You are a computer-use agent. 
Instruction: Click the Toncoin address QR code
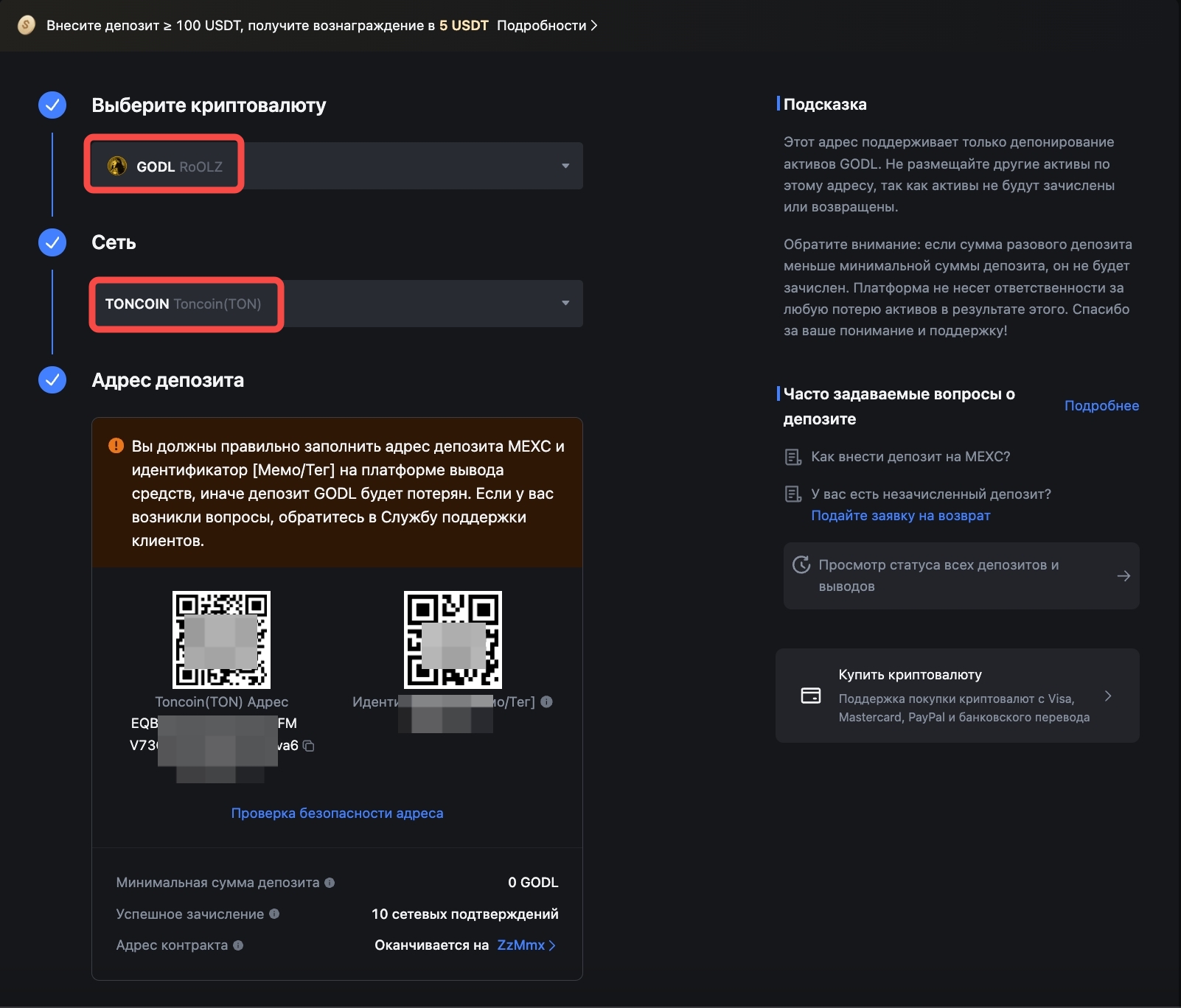point(221,640)
